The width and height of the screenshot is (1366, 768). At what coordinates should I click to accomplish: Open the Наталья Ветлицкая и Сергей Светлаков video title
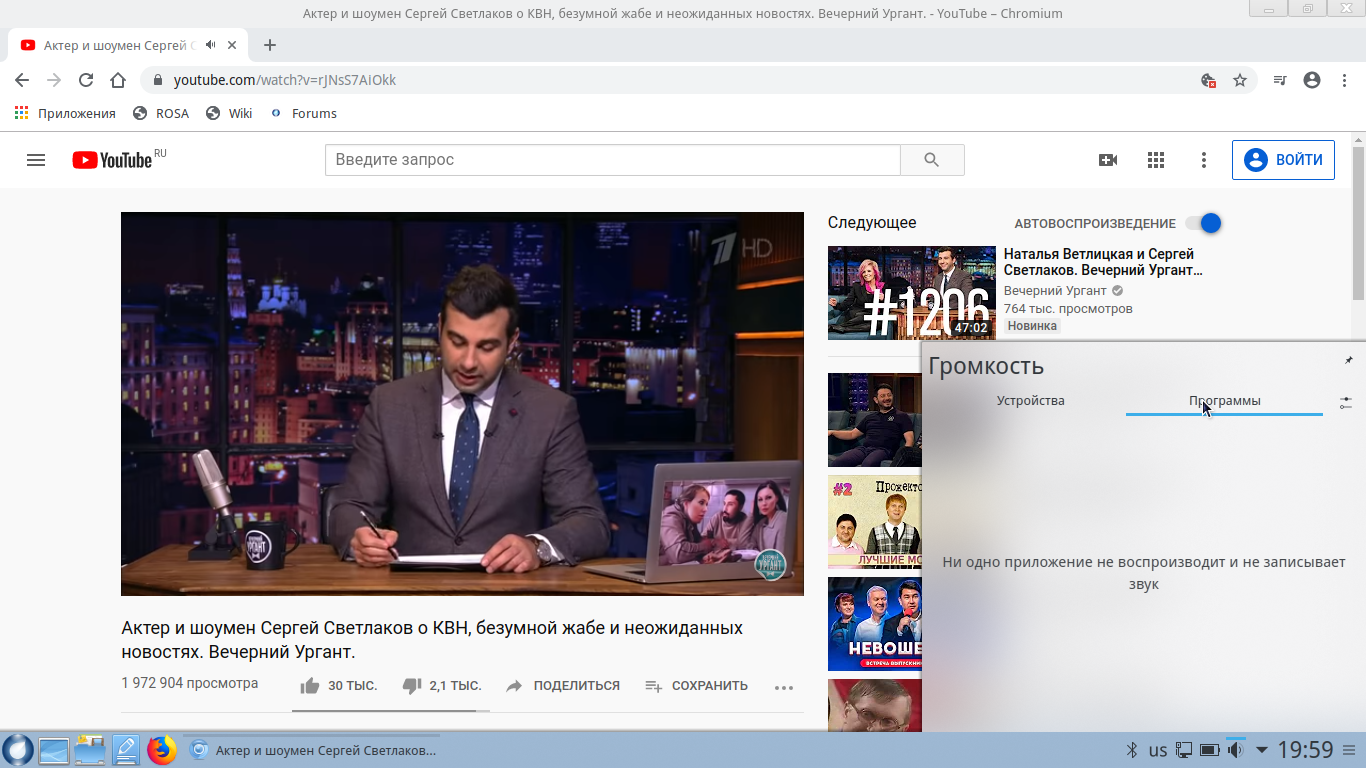1103,262
